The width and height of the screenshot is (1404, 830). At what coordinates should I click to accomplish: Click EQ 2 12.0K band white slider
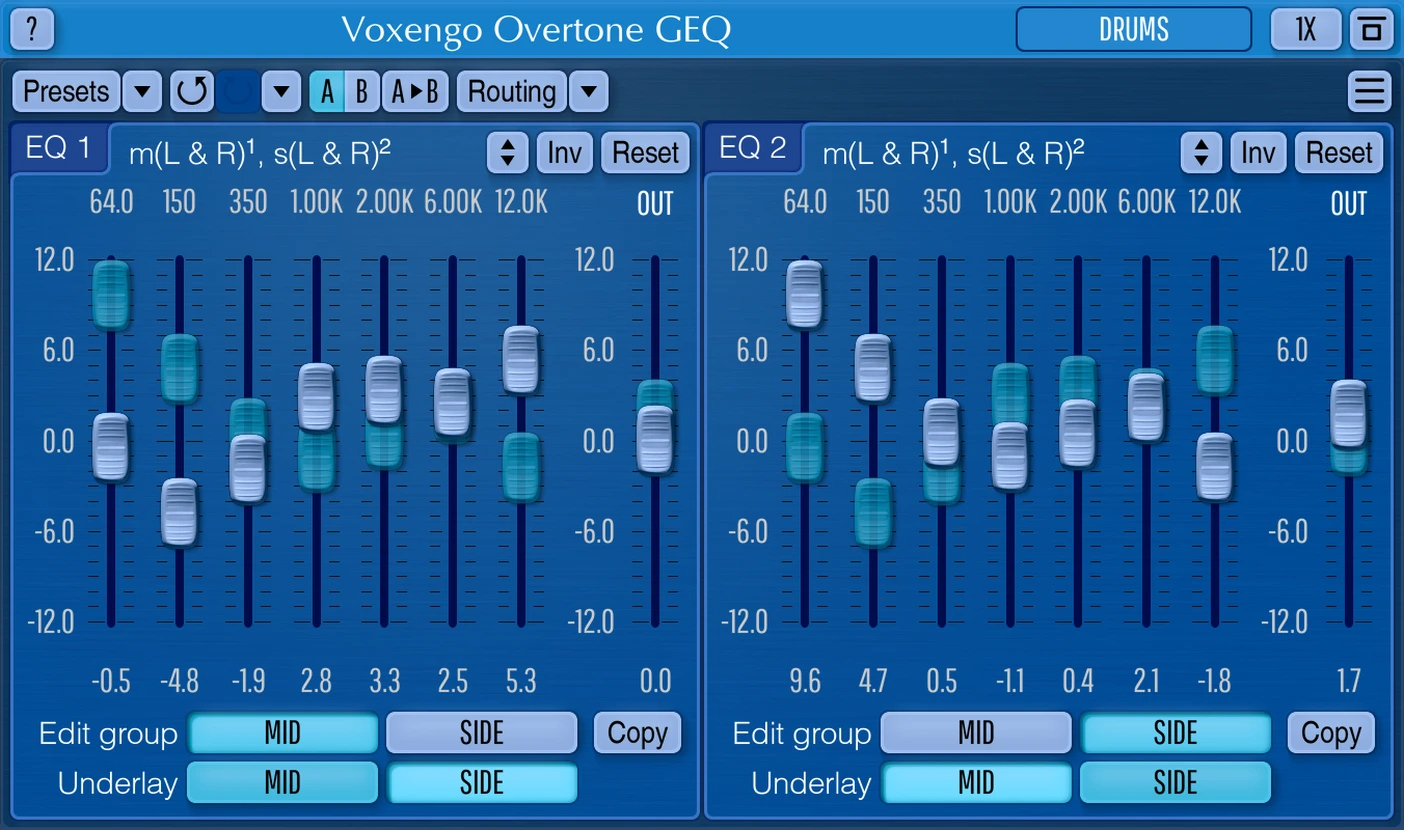click(1215, 467)
